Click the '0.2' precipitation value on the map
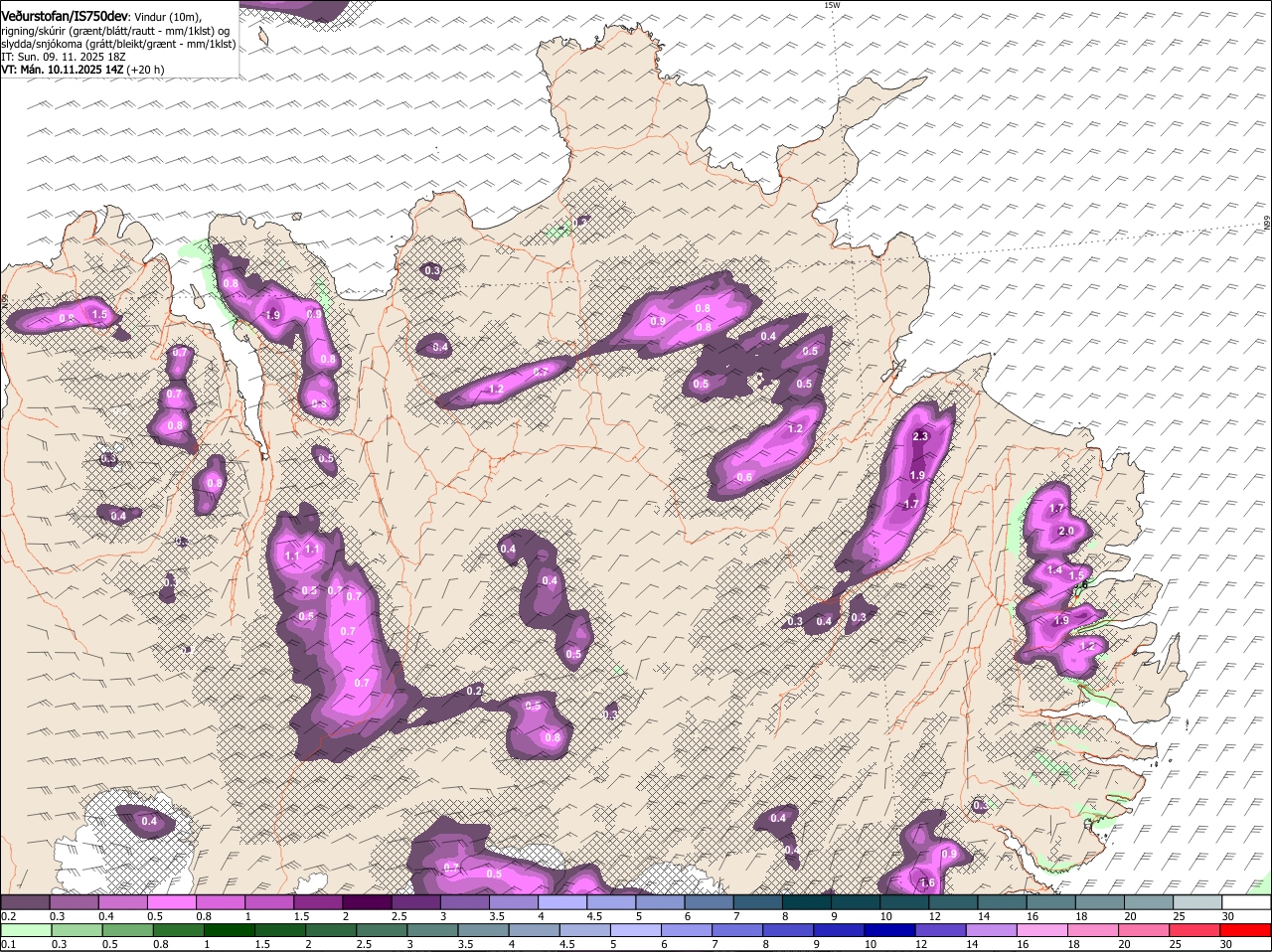The height and width of the screenshot is (952, 1272). (474, 691)
